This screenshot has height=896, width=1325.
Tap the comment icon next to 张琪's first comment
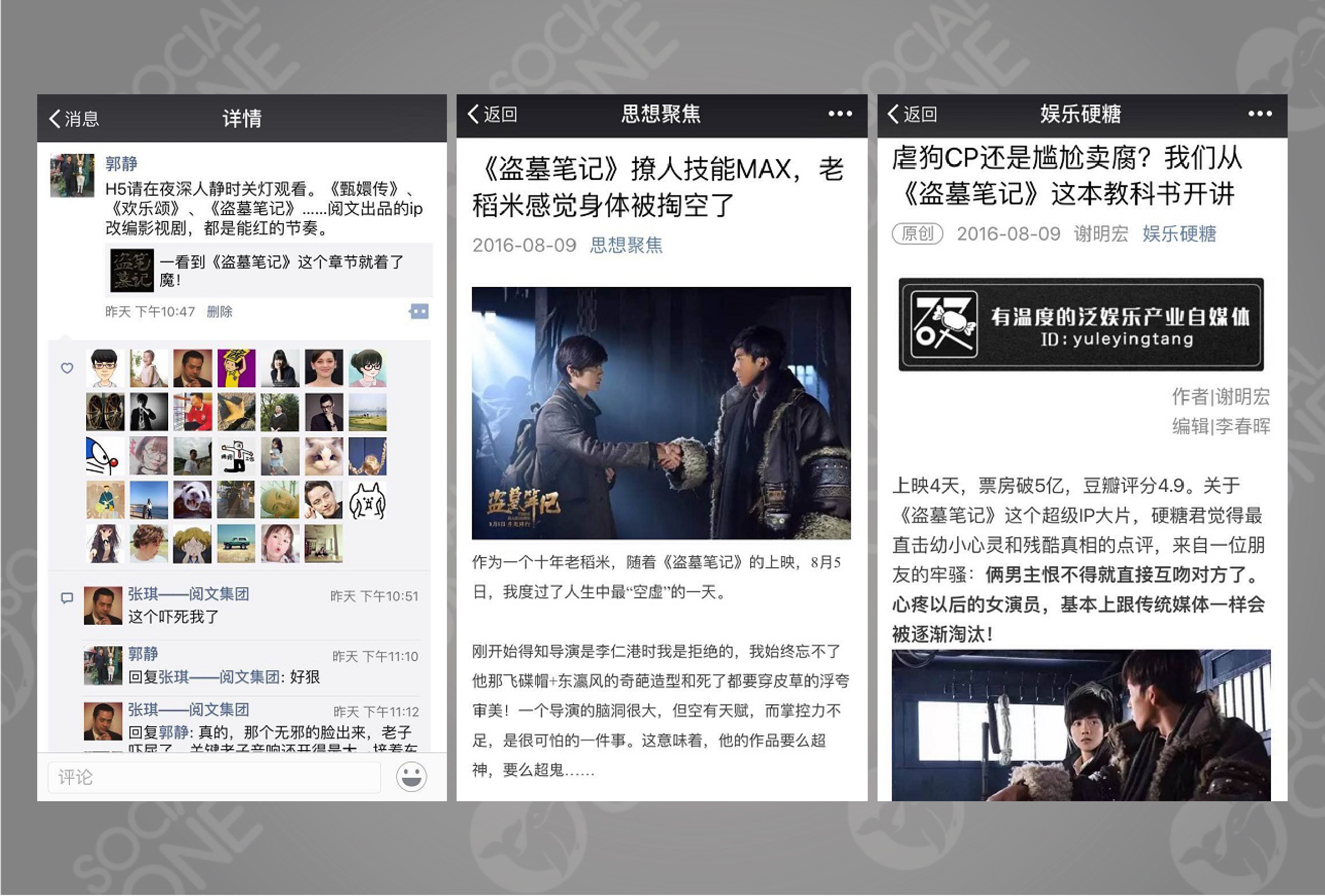(x=67, y=598)
